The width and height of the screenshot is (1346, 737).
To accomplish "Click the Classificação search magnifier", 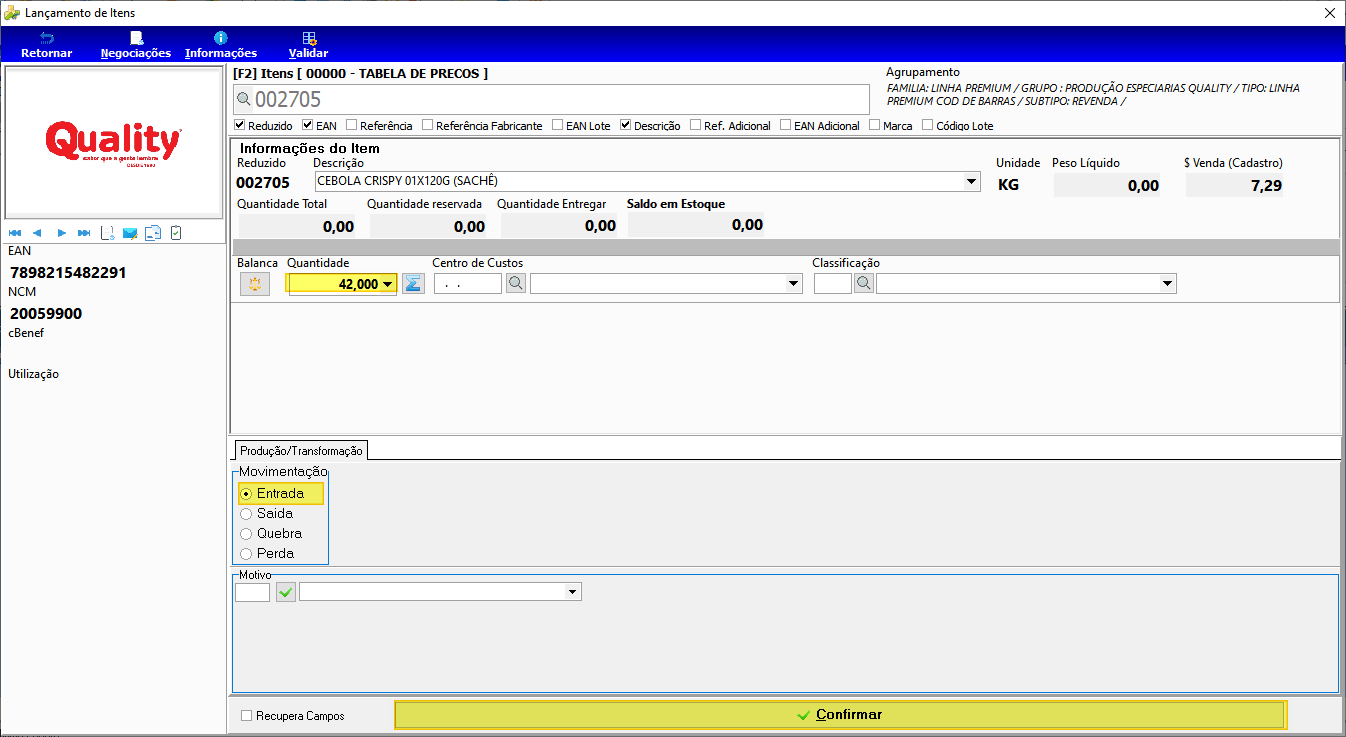I will [x=864, y=284].
